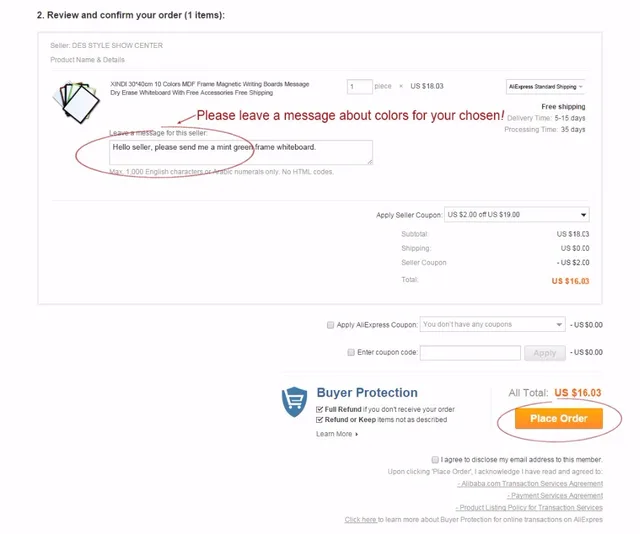
Task: Click the Refund or Keep checkmark icon
Action: click(320, 420)
